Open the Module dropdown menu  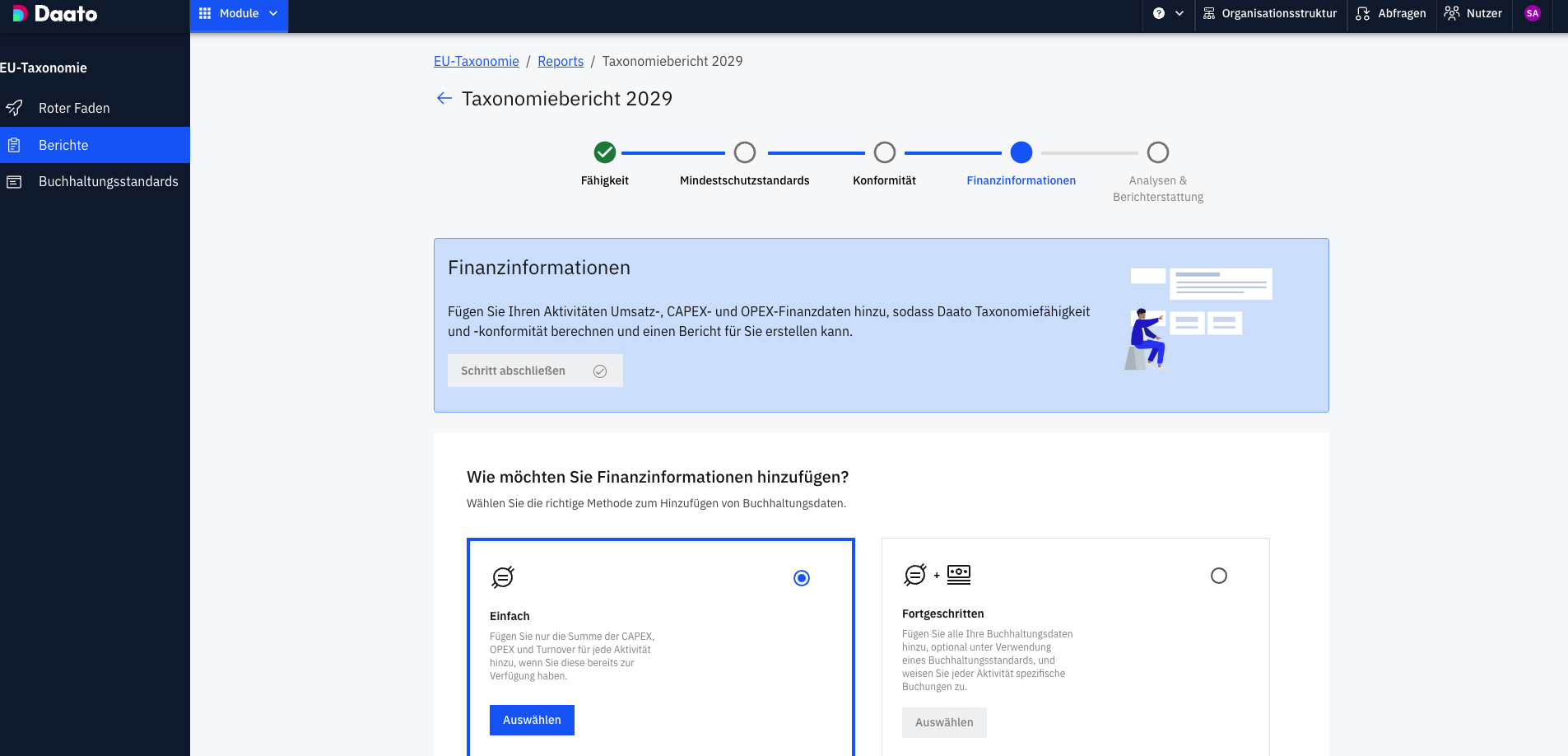click(x=239, y=14)
